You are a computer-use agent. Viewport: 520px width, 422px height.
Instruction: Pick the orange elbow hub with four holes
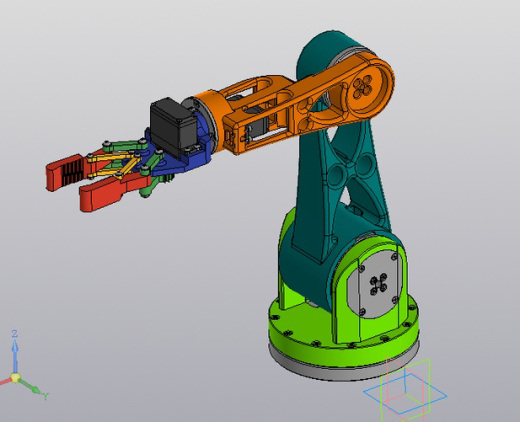pos(368,88)
